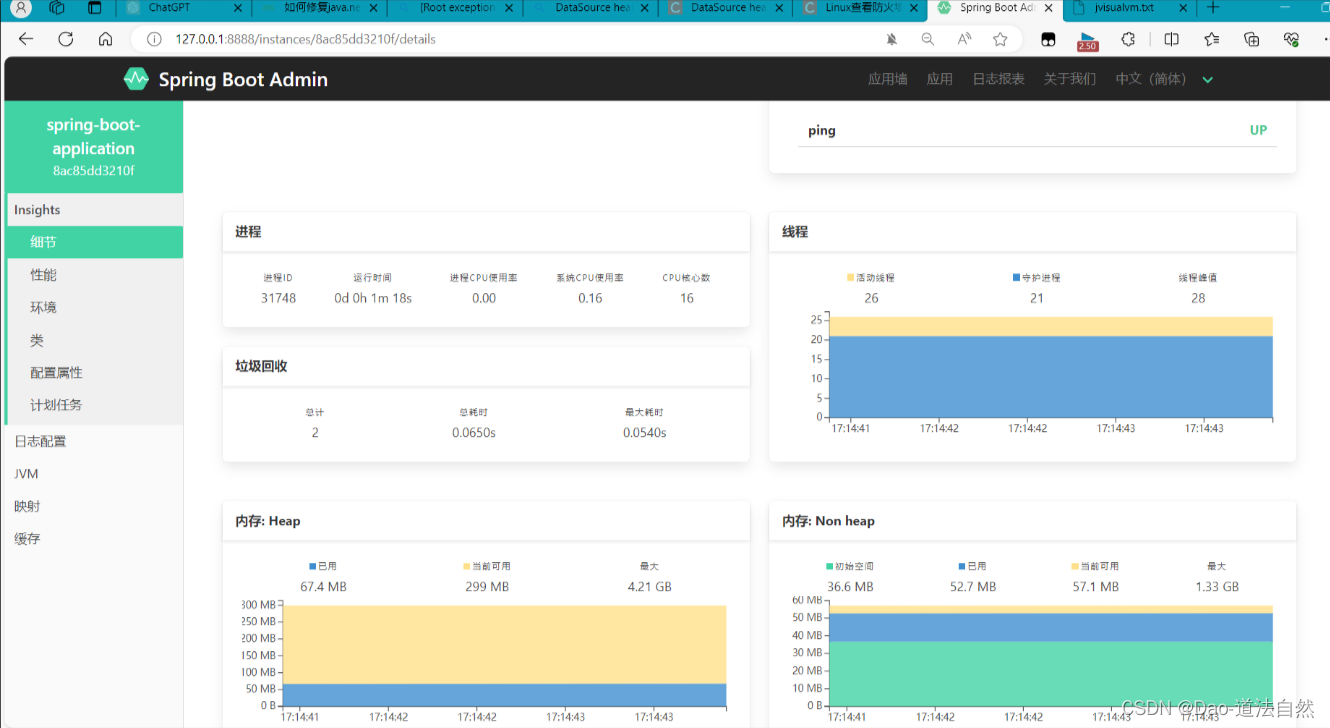Open 应用 in the top navigation
The height and width of the screenshot is (728, 1330).
pos(940,79)
